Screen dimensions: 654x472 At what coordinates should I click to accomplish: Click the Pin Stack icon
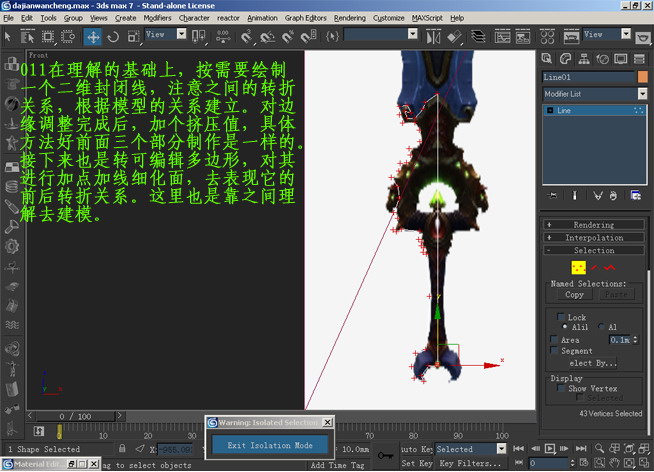pos(554,196)
